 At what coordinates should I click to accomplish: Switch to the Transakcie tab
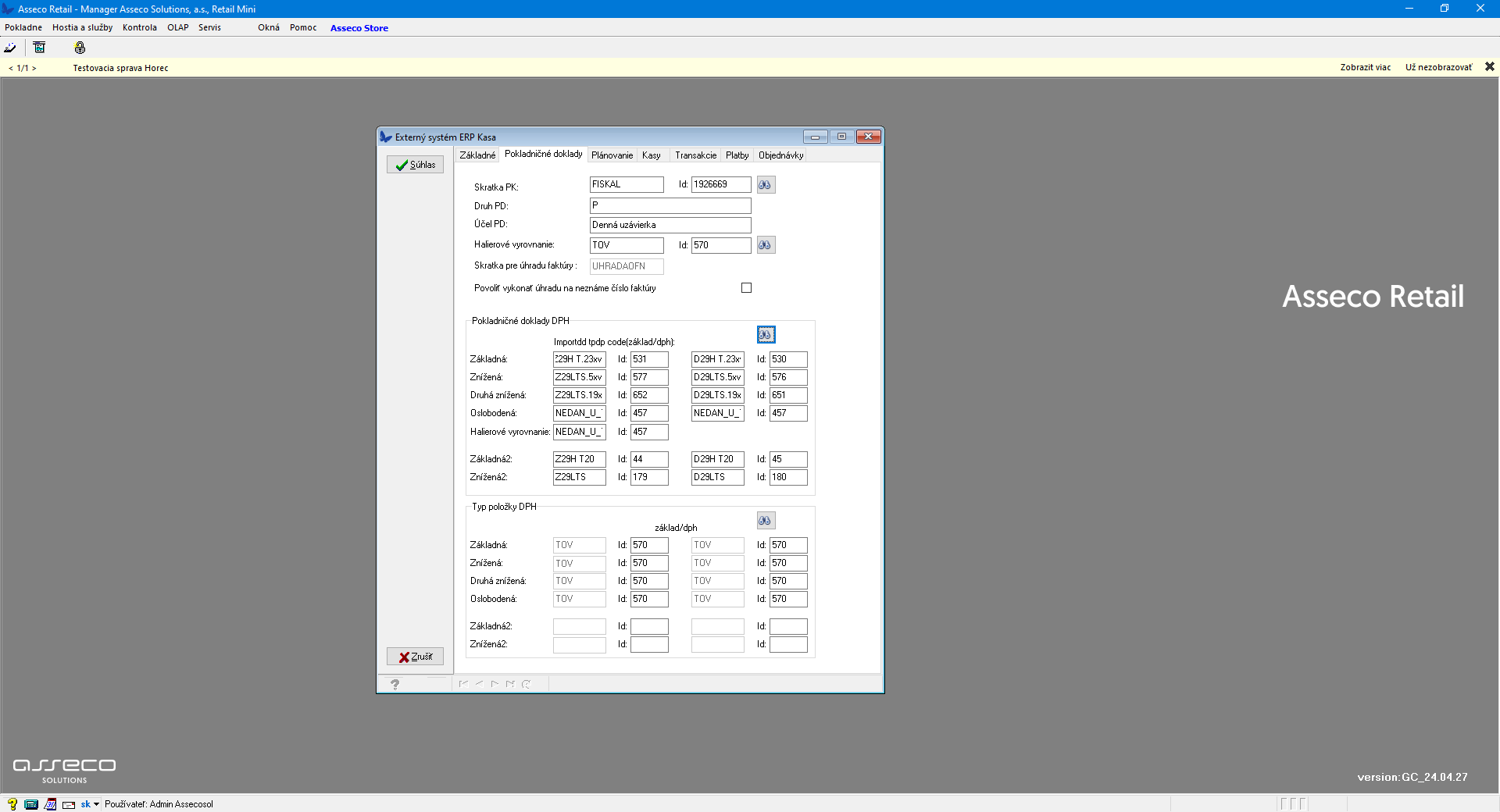[x=695, y=155]
